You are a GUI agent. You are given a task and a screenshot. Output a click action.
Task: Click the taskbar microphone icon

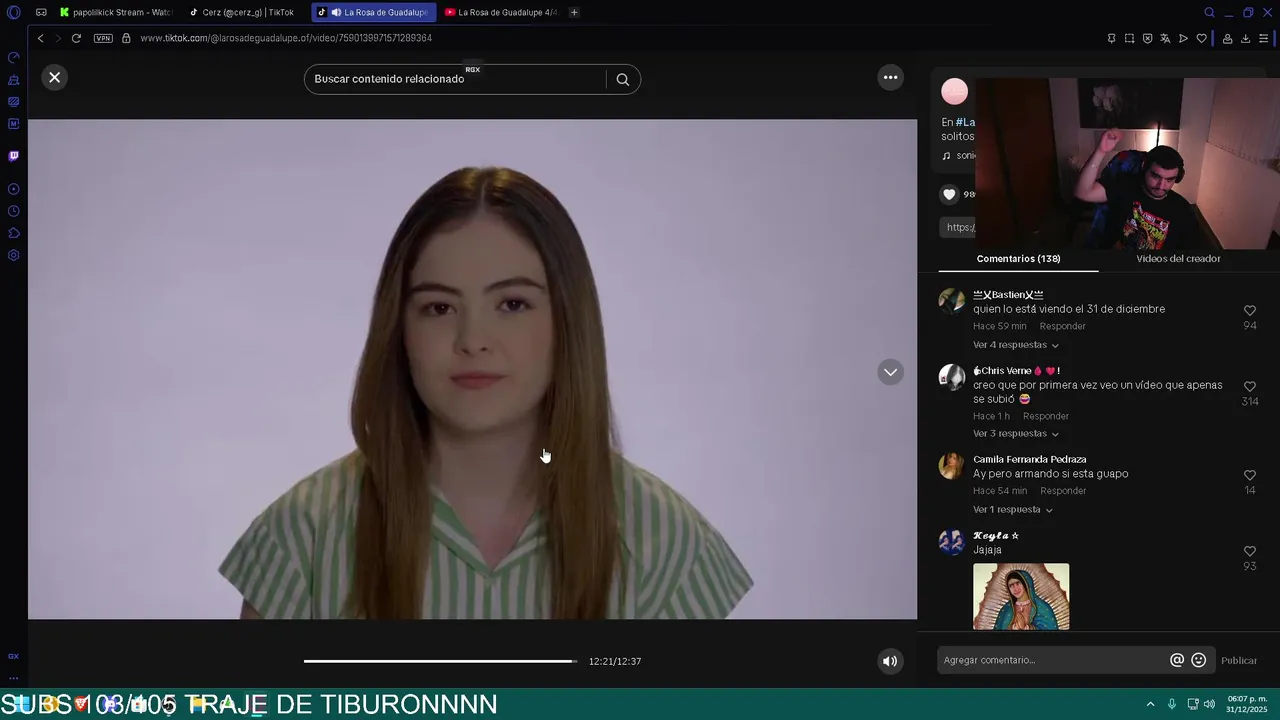coord(1172,704)
